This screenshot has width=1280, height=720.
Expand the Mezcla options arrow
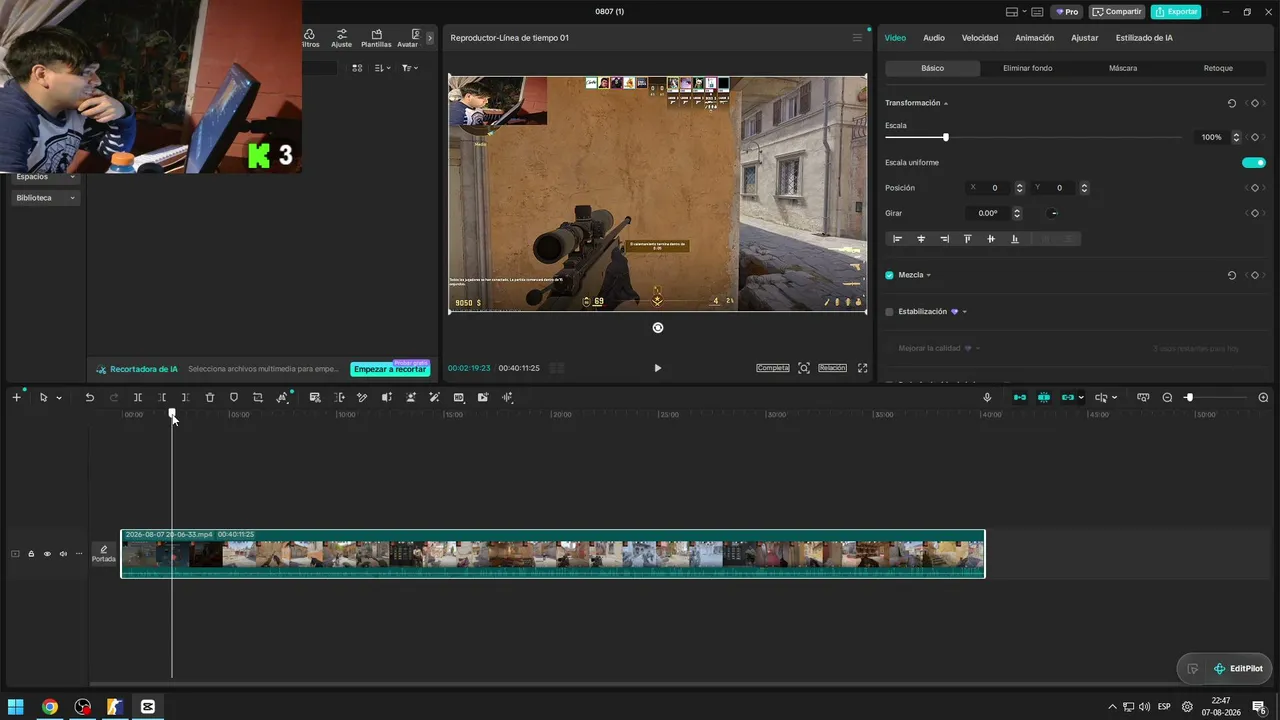point(929,275)
